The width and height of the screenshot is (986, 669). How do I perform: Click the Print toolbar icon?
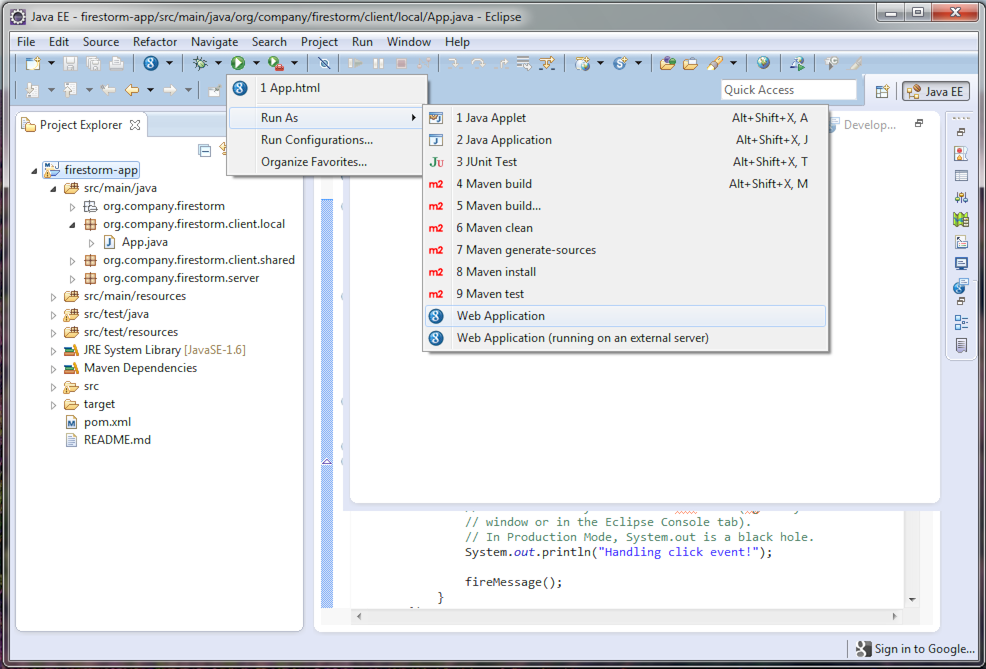[116, 63]
